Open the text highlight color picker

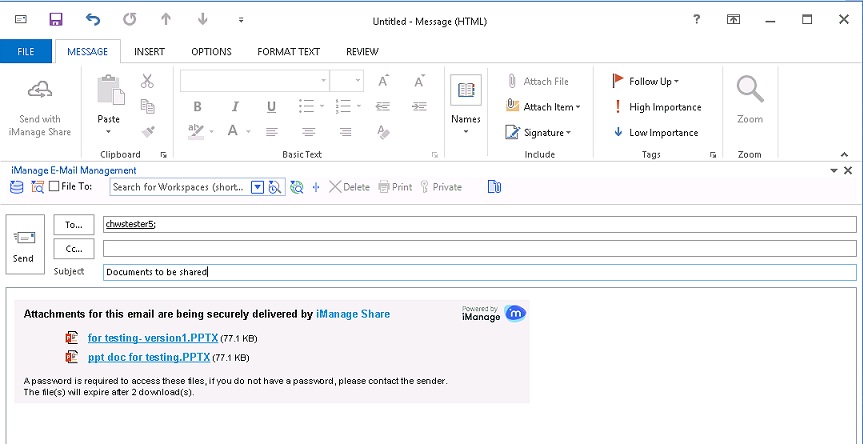[210, 131]
